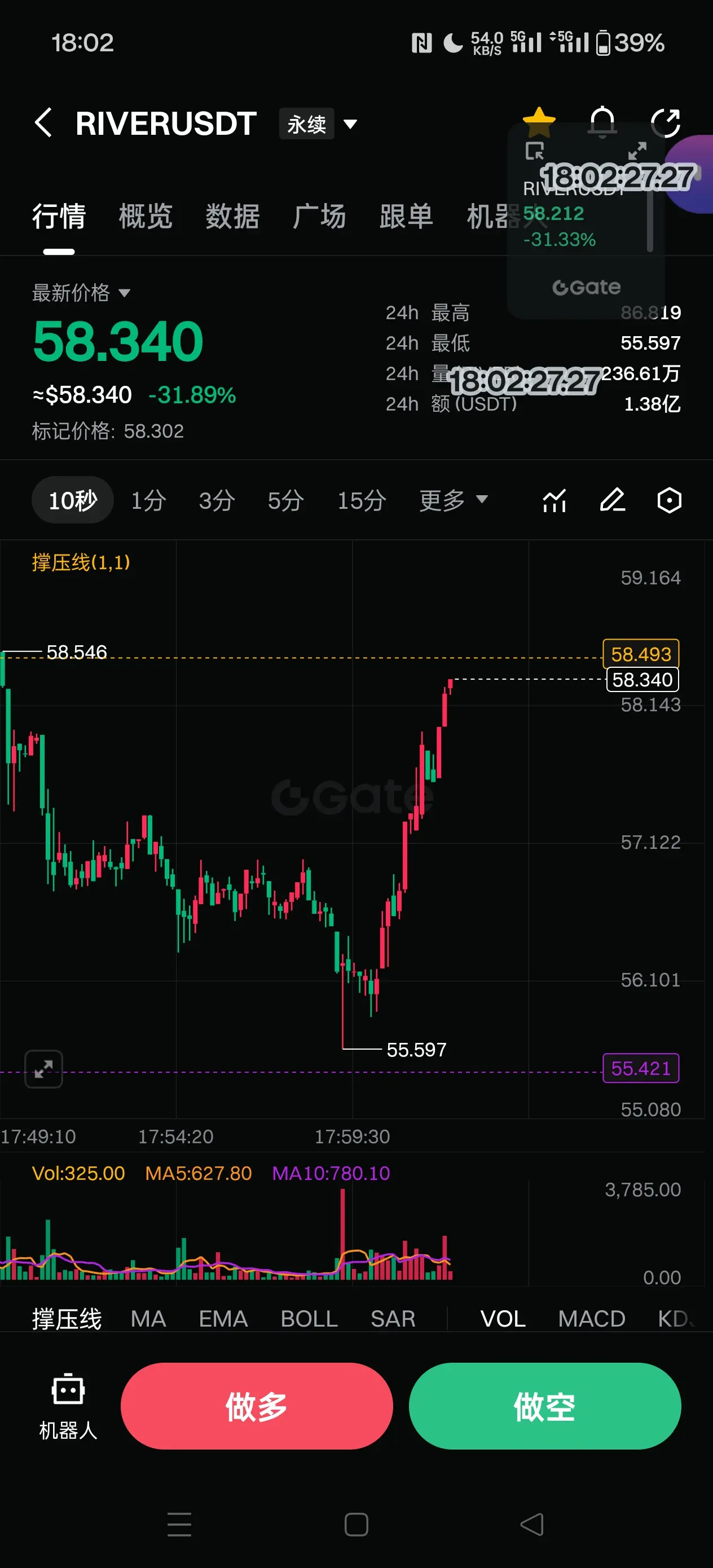Tap the Android back triangle button
Image resolution: width=713 pixels, height=1568 pixels.
(532, 1525)
